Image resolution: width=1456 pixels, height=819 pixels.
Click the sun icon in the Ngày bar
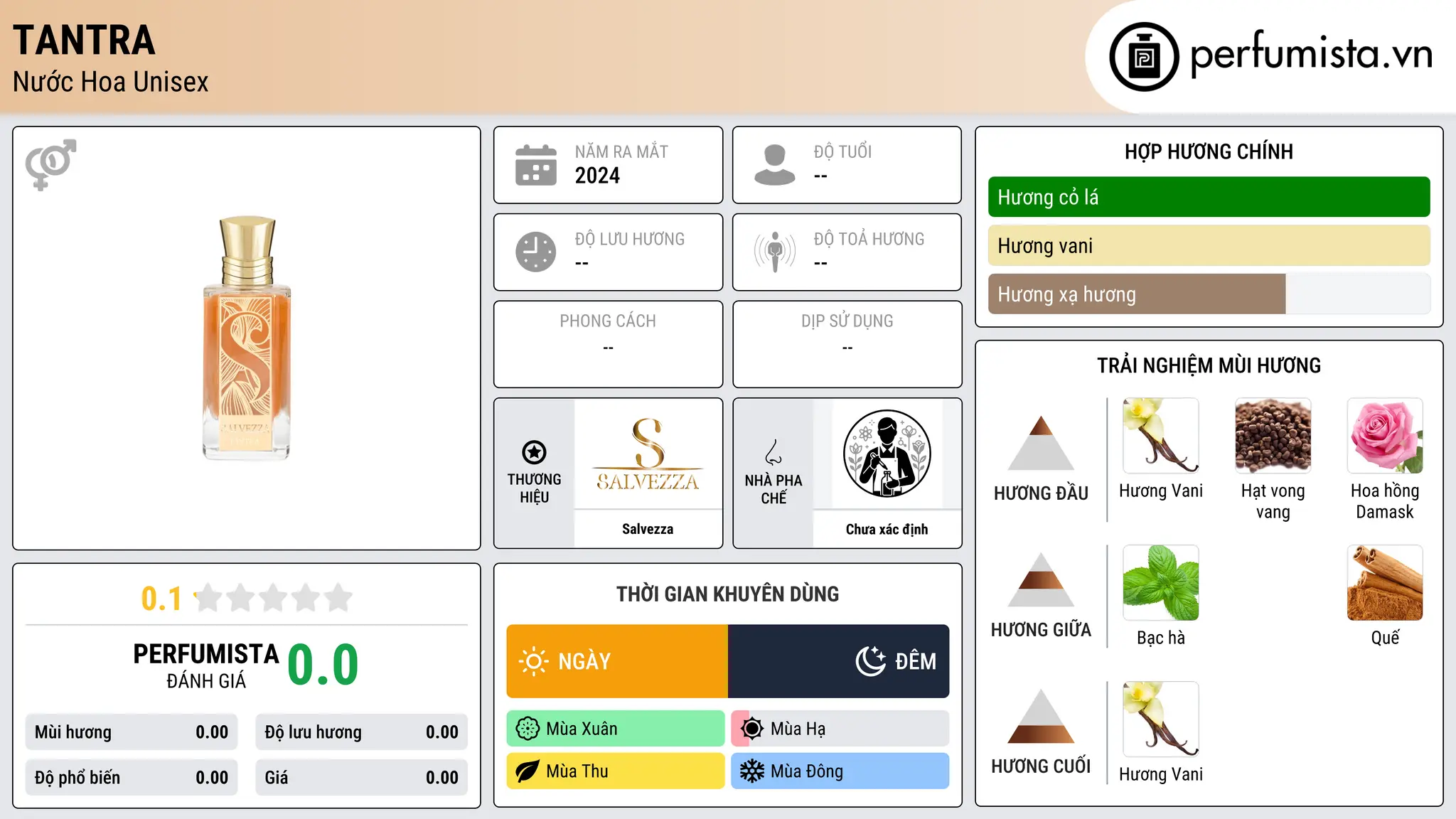[x=533, y=661]
